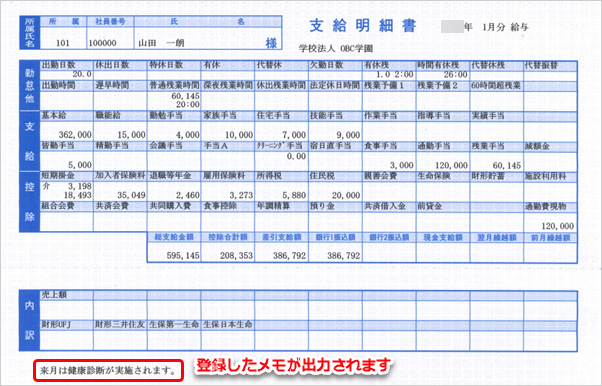The image size is (602, 386).
Task: Select employee name 山田 一朗
Action: pyautogui.click(x=161, y=43)
